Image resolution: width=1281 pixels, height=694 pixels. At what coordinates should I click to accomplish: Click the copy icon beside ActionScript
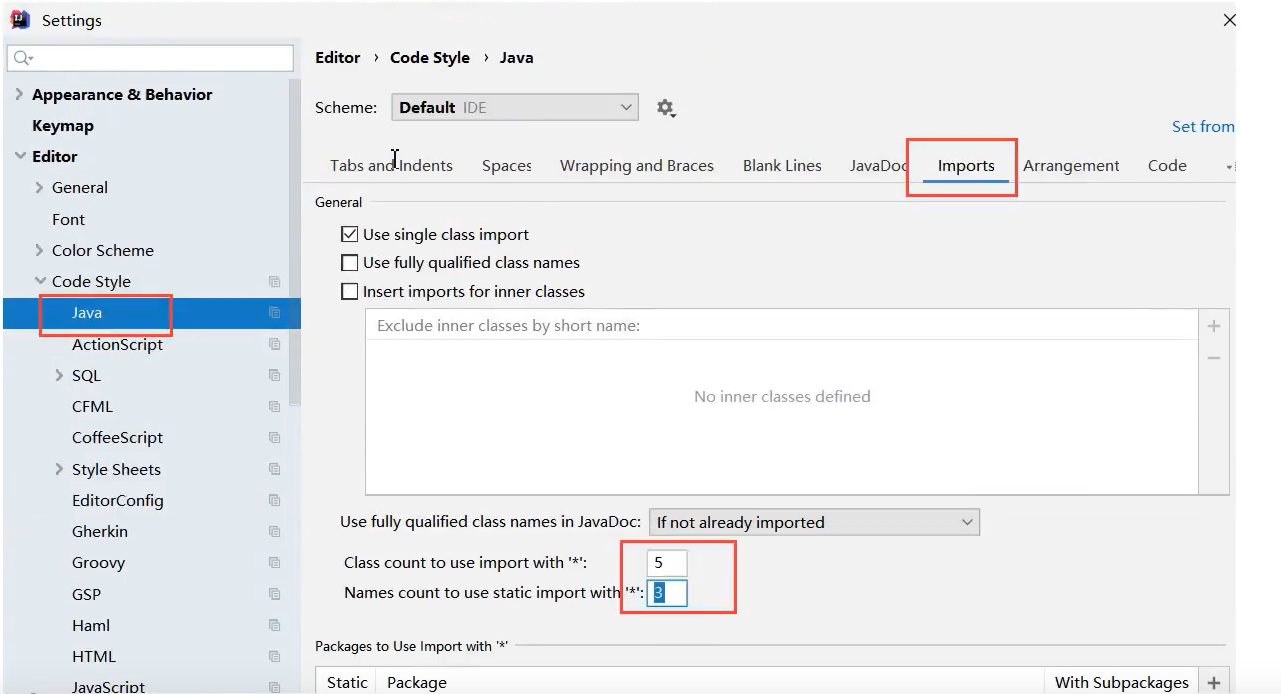[275, 344]
